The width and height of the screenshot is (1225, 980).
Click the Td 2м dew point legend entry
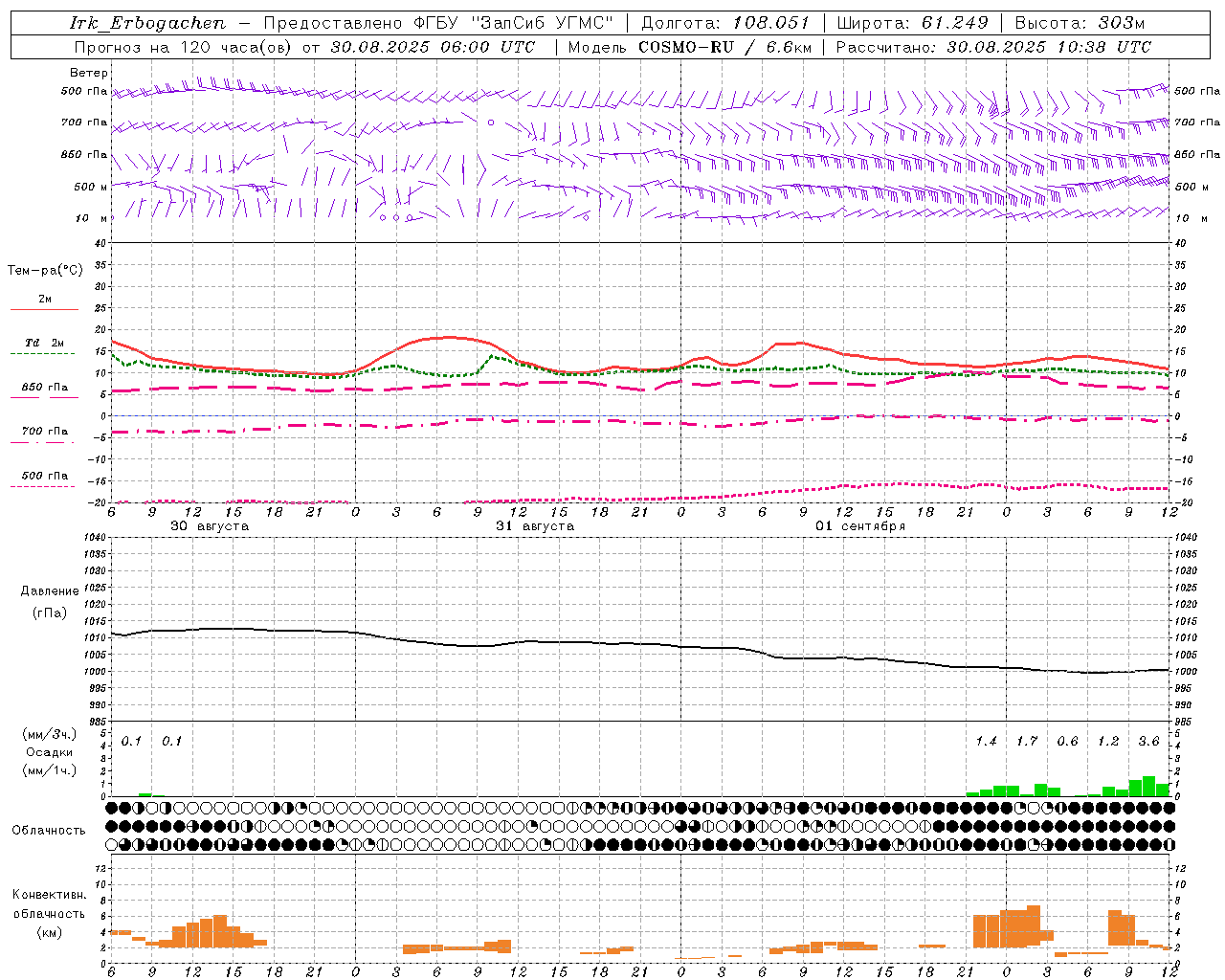[x=44, y=343]
